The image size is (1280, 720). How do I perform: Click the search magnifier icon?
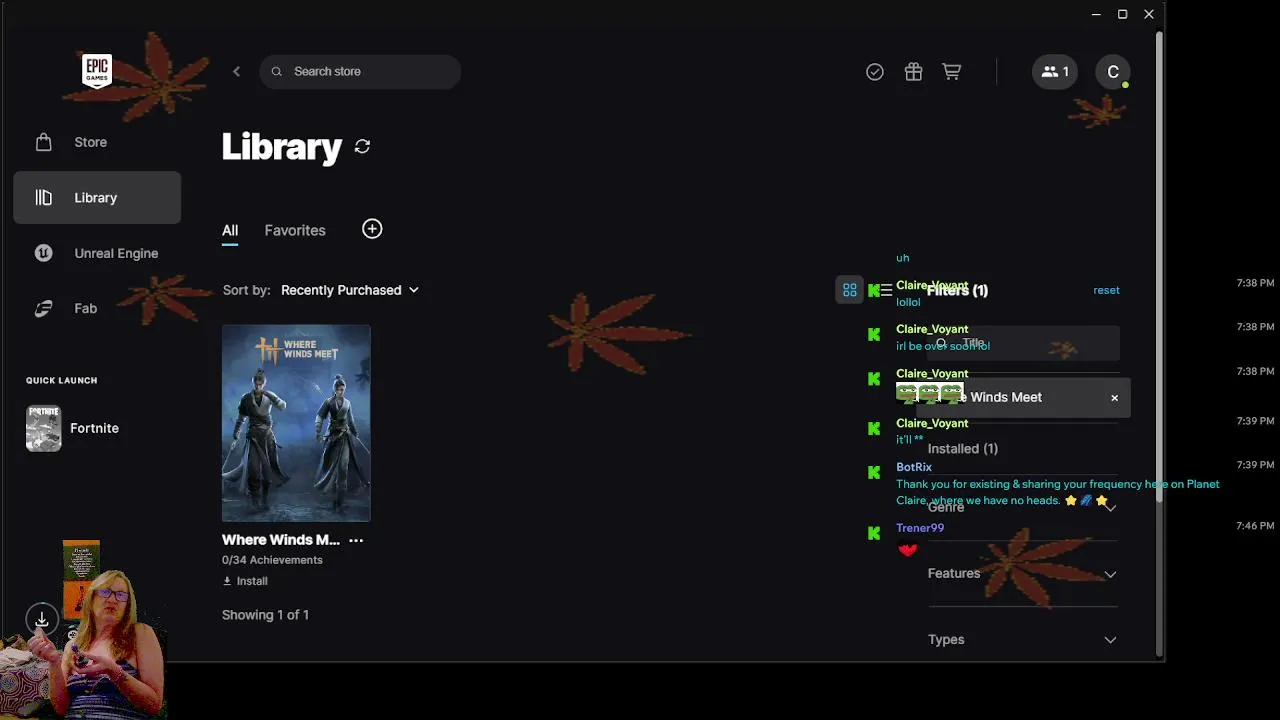pos(277,71)
